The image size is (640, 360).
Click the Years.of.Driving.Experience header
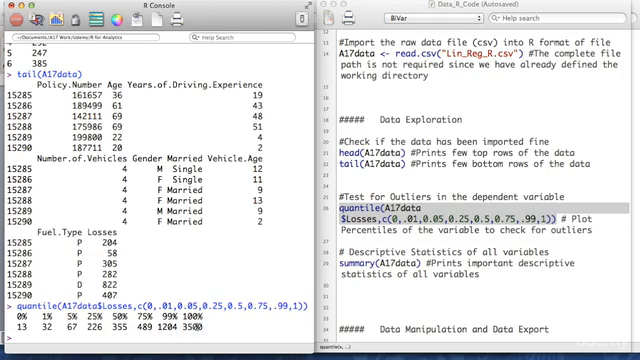195,85
